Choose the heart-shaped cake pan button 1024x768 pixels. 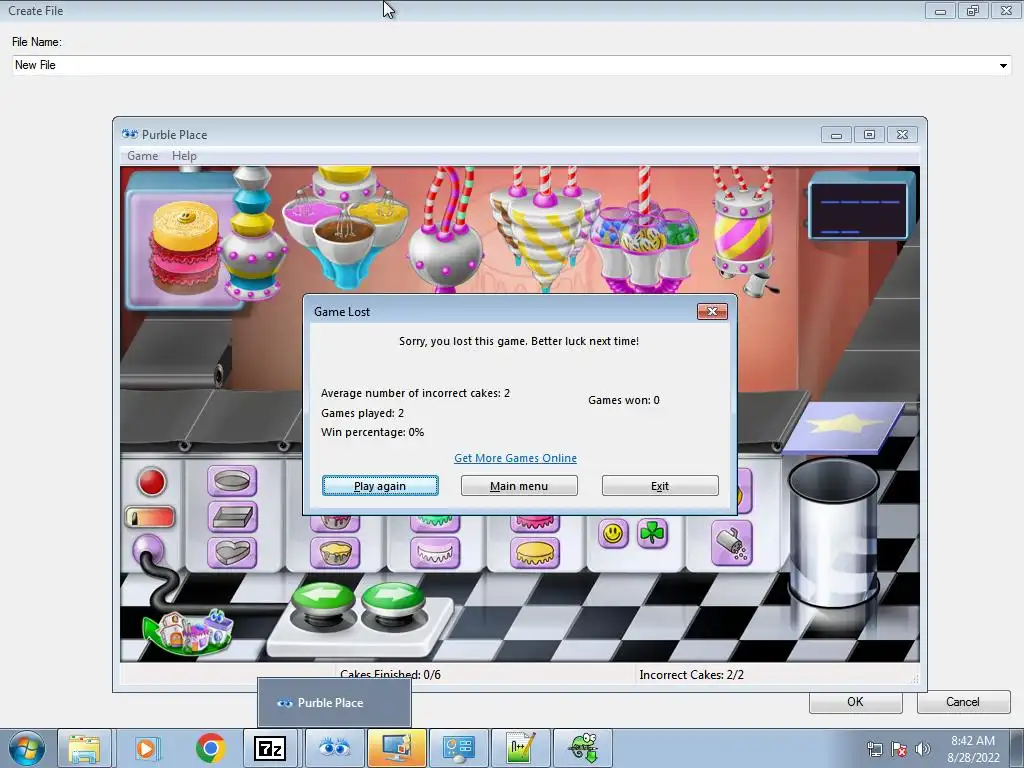[232, 552]
